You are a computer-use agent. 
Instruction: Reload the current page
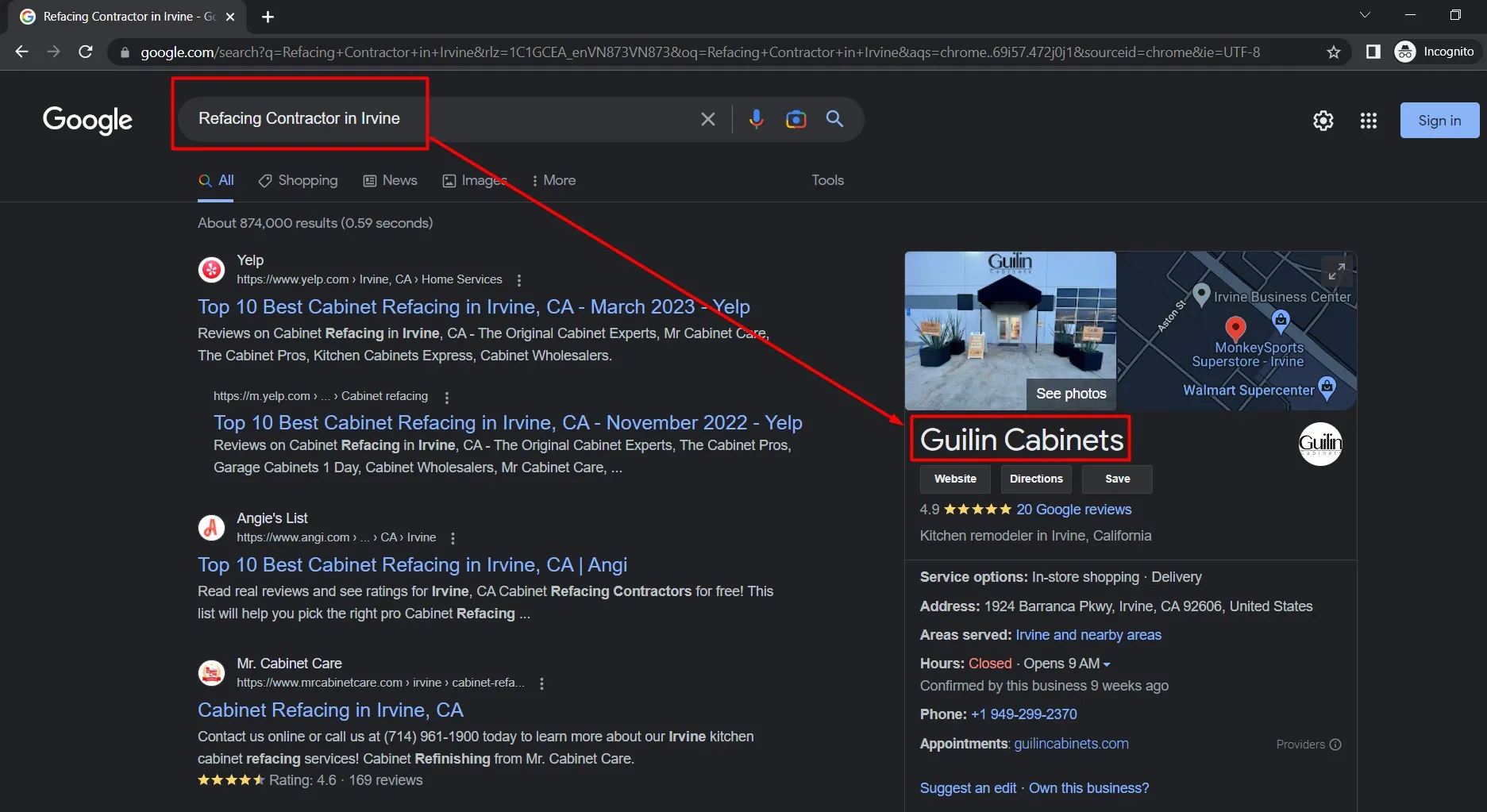86,52
